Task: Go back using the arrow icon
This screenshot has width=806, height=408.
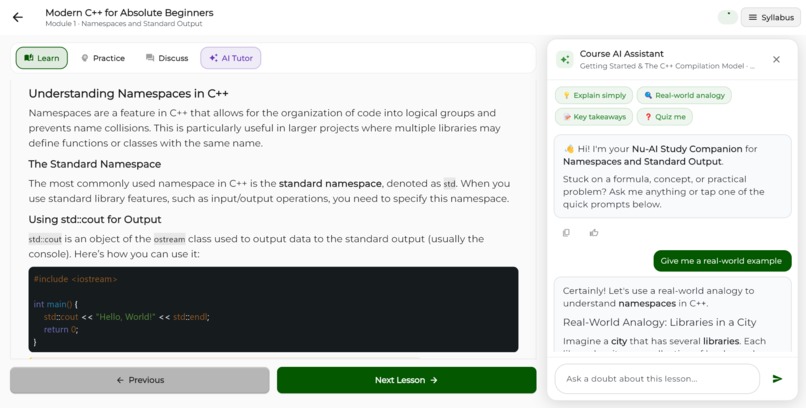Action: coord(18,17)
